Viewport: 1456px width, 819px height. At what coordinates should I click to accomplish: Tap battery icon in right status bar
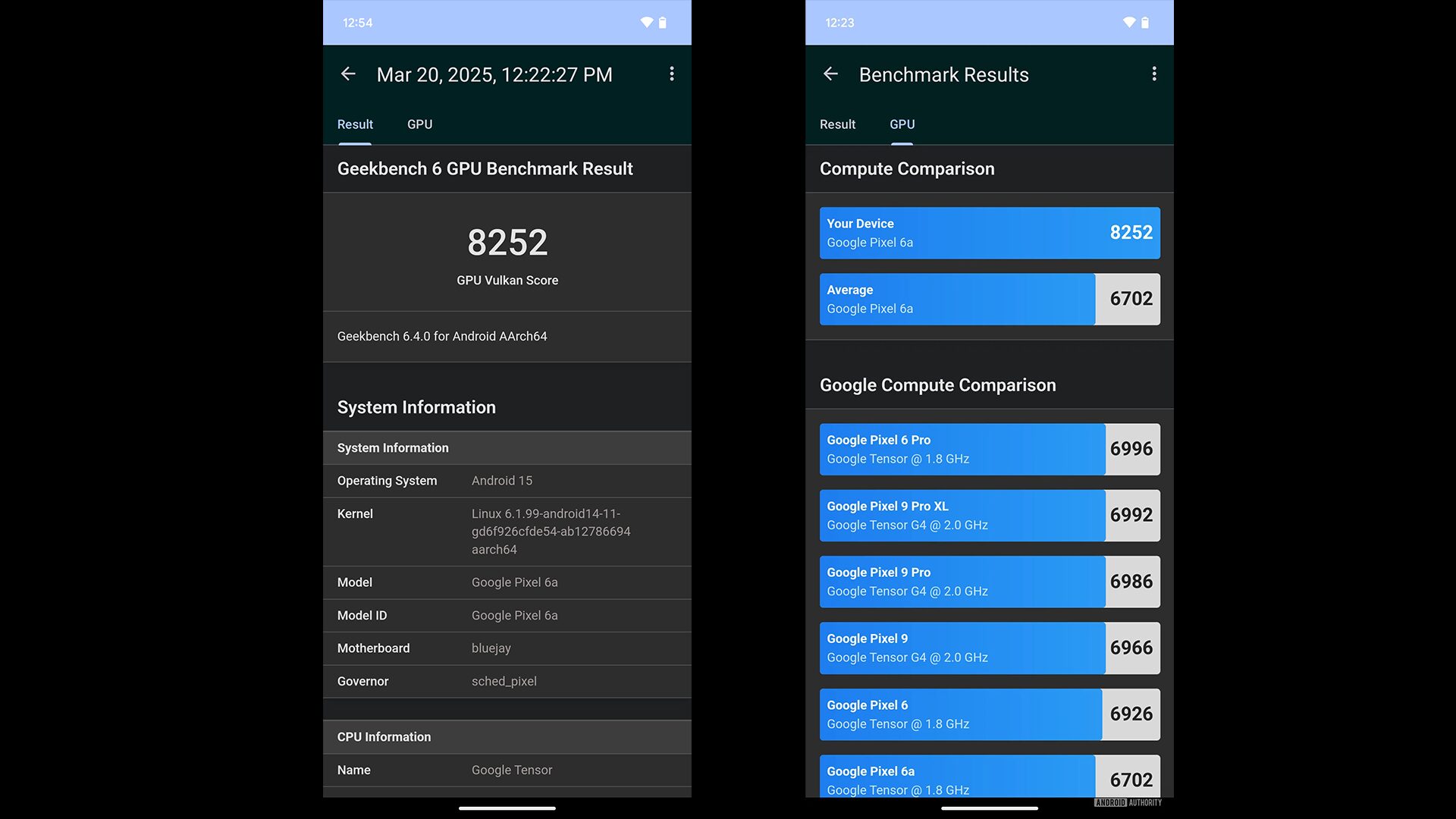[x=1144, y=23]
